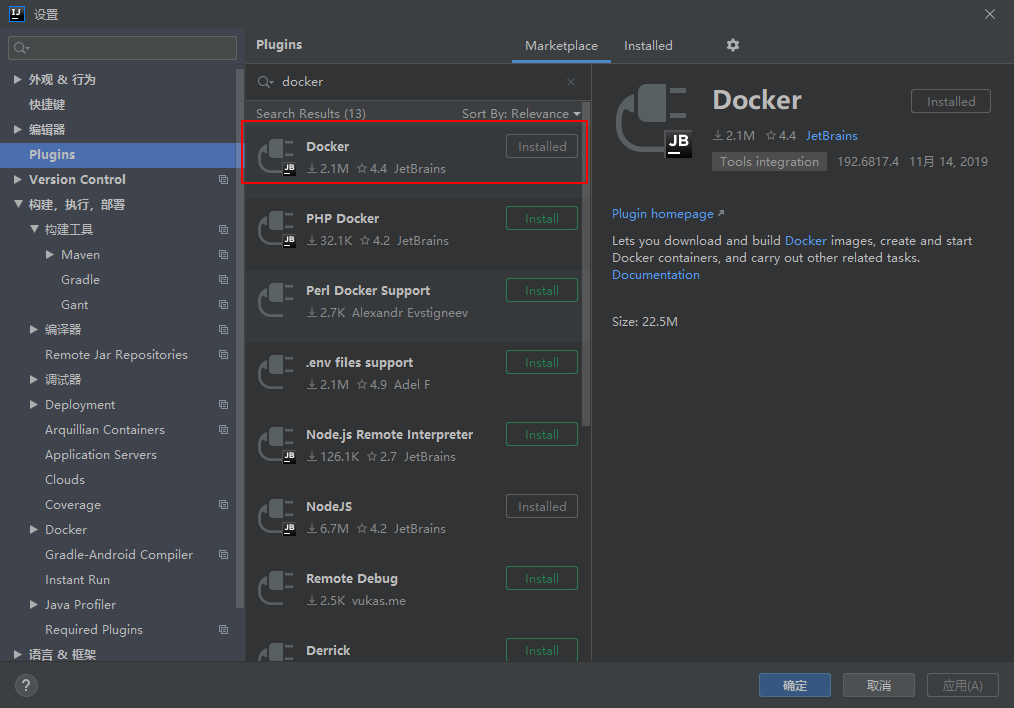Open the Sort By Relevance dropdown
The image size is (1014, 708).
pyautogui.click(x=520, y=114)
